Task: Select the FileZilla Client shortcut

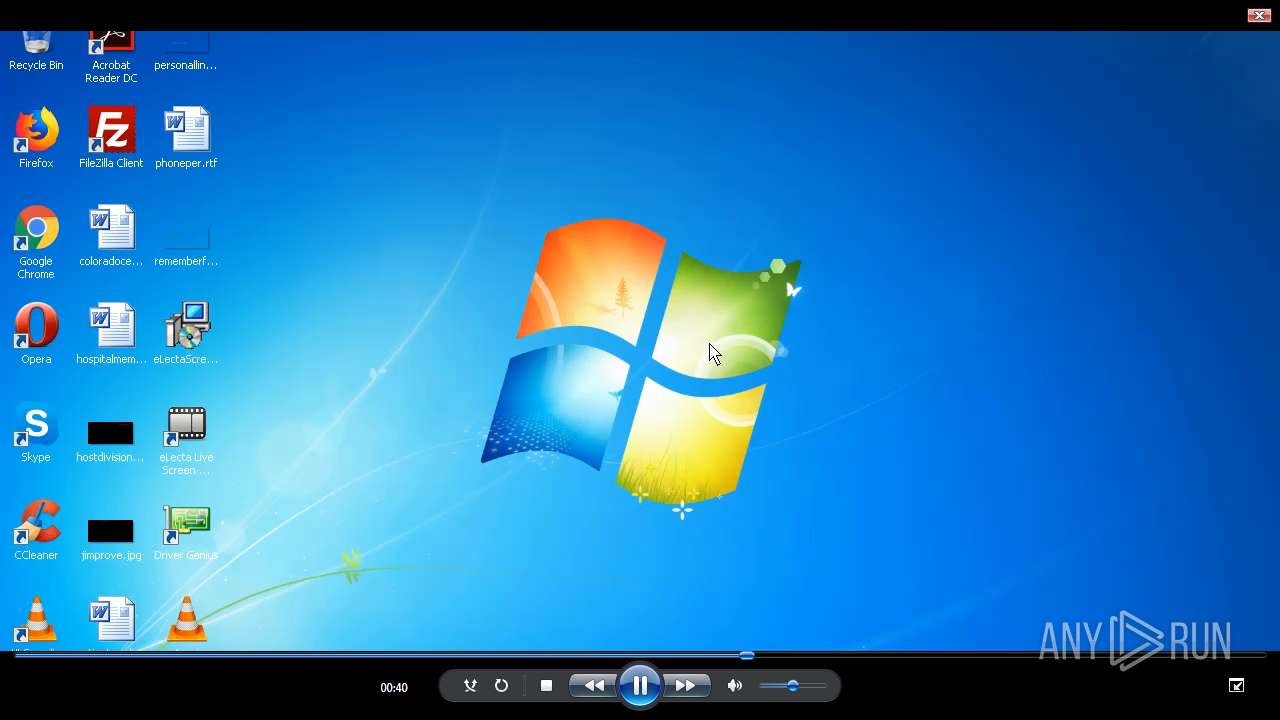Action: [111, 138]
